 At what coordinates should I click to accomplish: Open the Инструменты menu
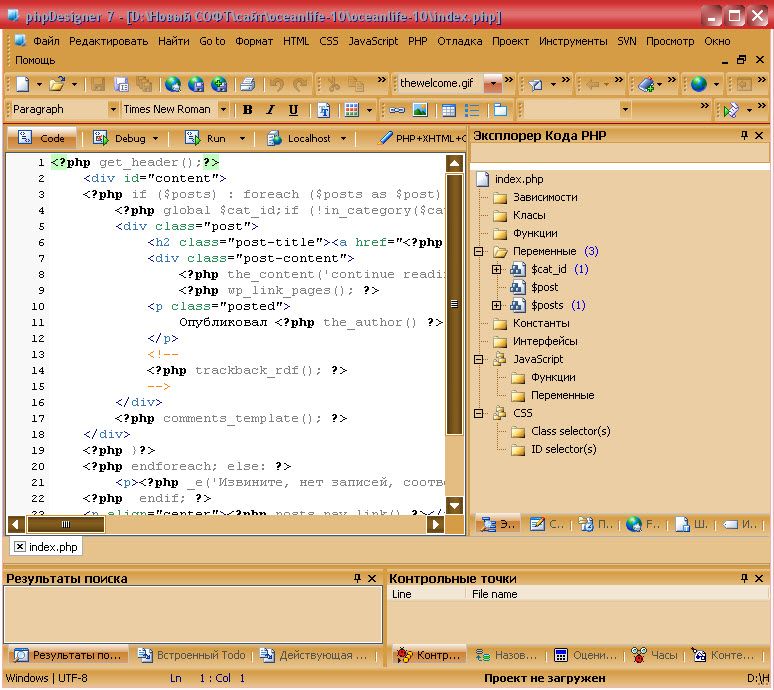[572, 41]
